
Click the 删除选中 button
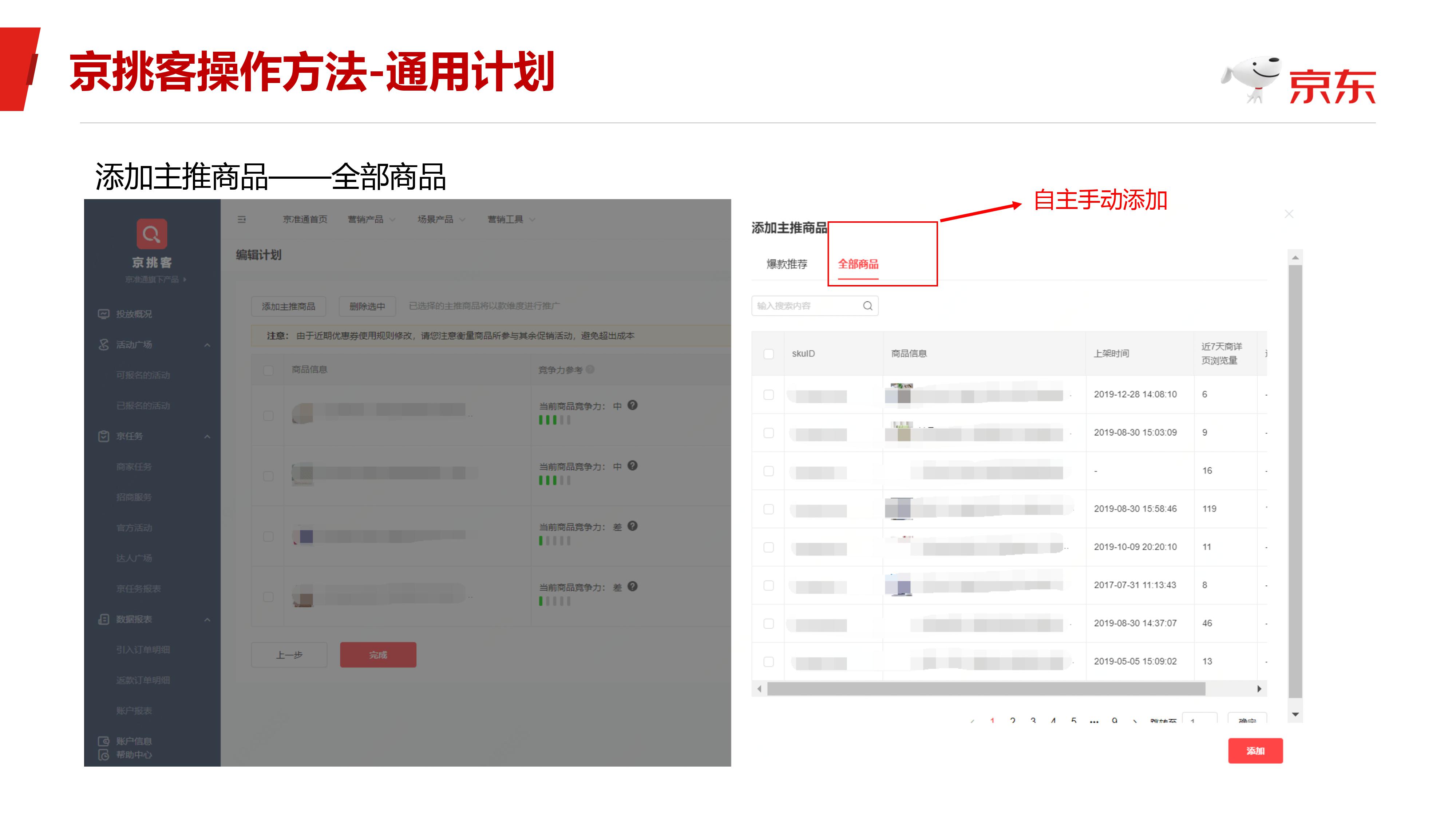[x=367, y=306]
